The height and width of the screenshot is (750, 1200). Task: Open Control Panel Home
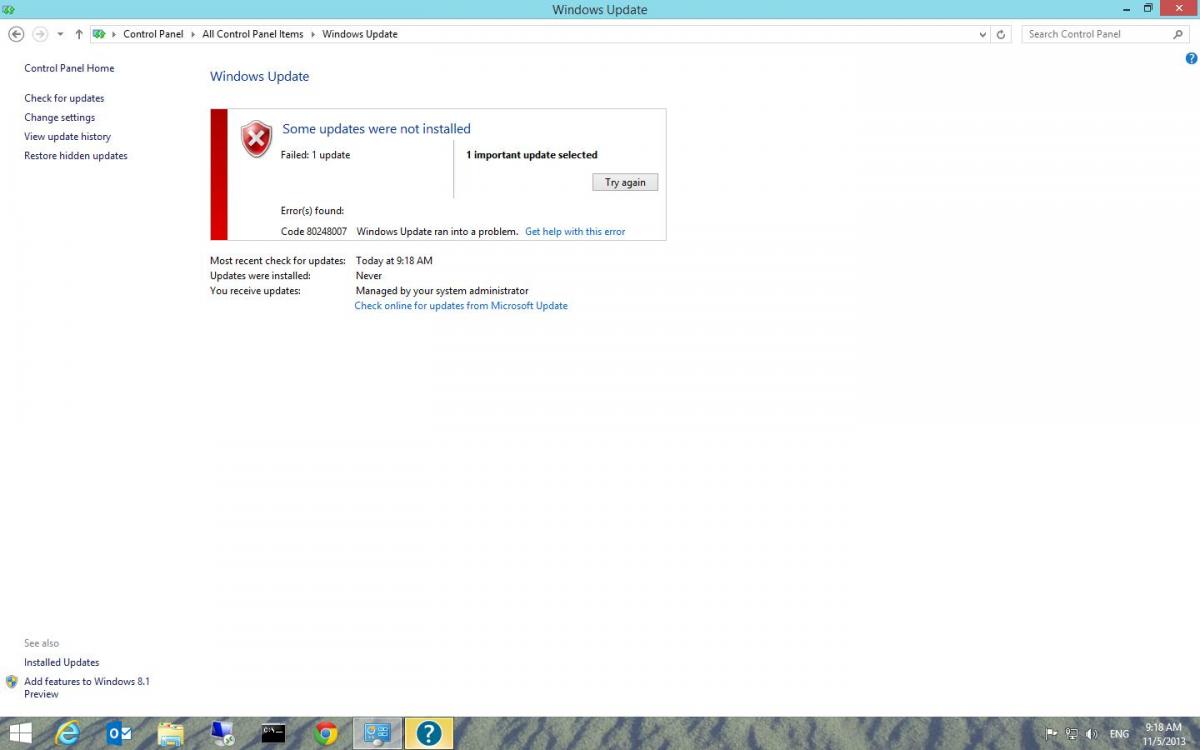coord(69,68)
